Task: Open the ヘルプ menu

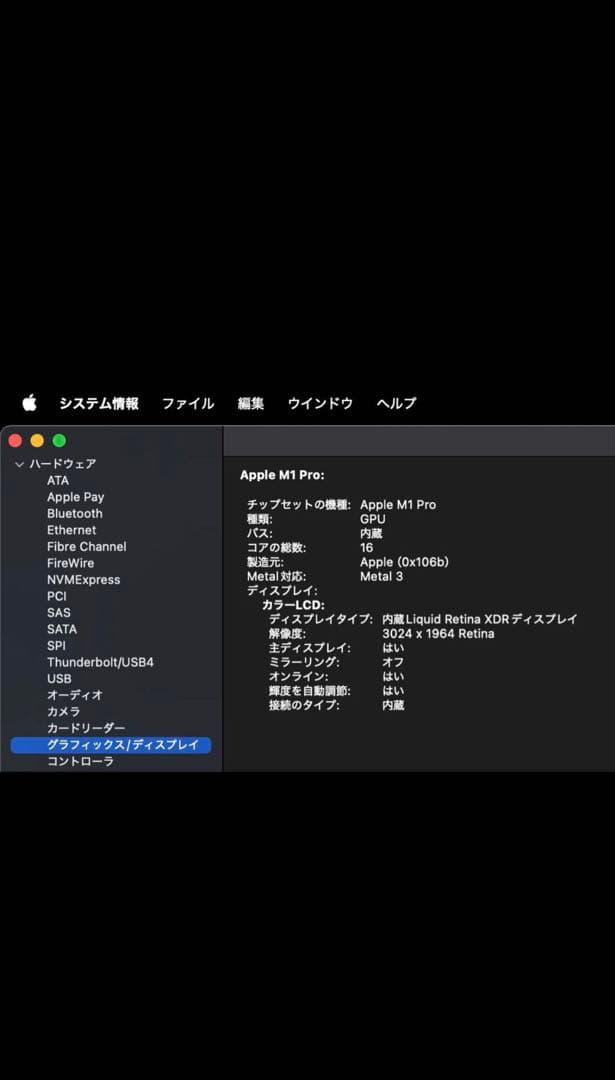Action: 396,404
